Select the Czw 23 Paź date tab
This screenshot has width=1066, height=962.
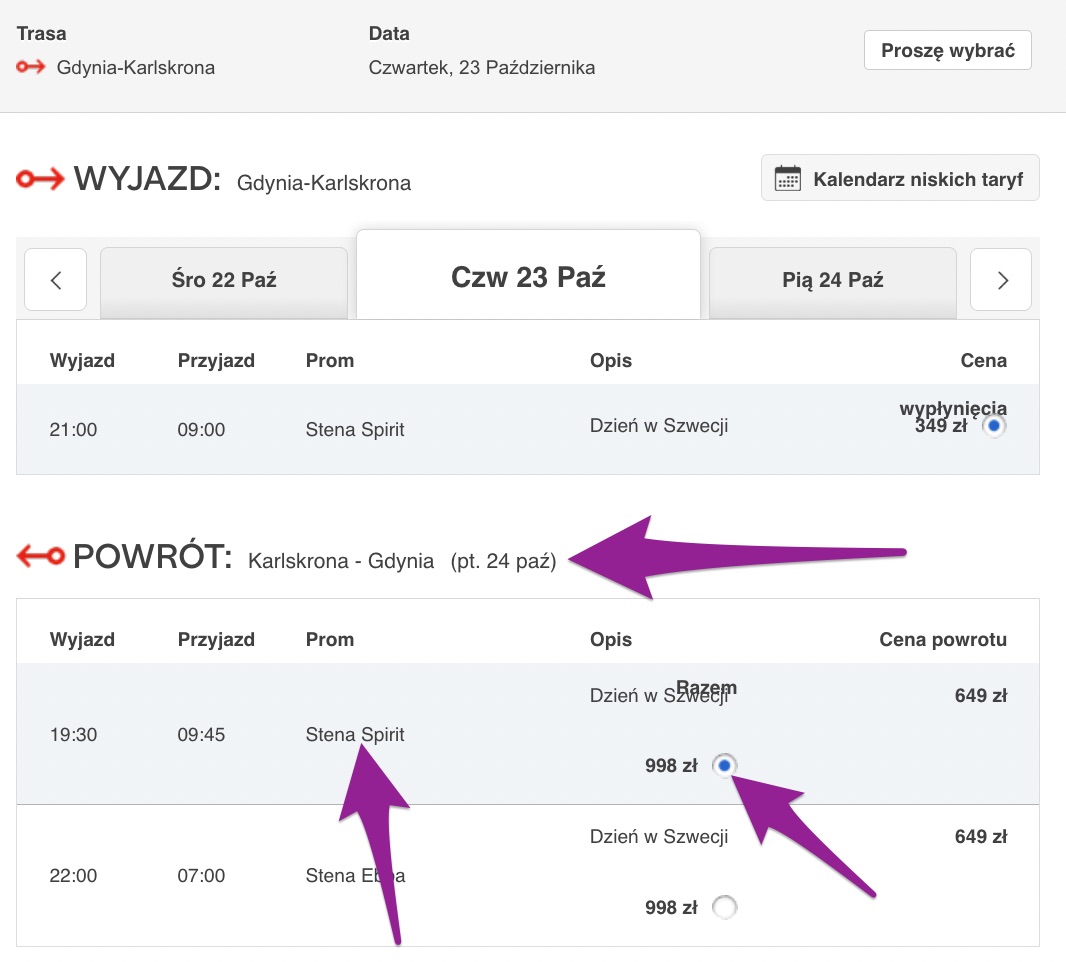528,277
